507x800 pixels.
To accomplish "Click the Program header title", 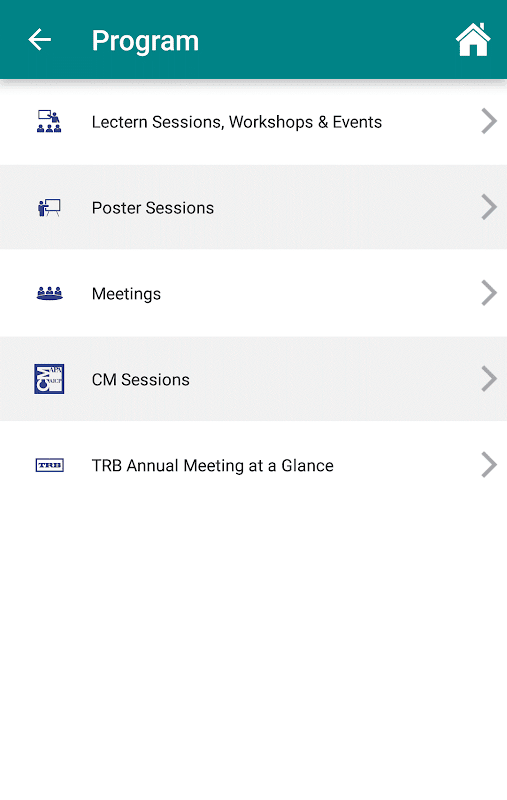I will click(x=145, y=41).
